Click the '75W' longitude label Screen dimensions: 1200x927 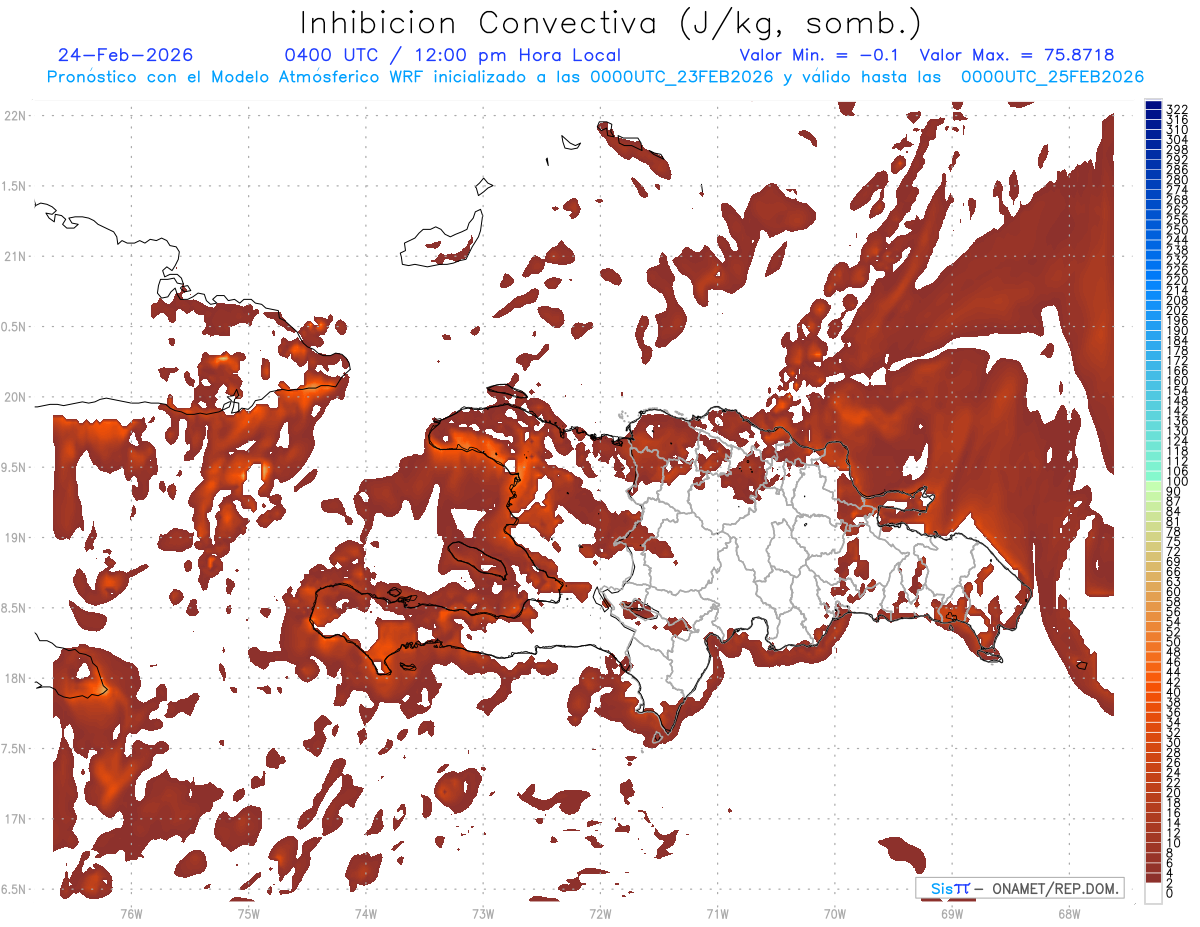point(248,913)
